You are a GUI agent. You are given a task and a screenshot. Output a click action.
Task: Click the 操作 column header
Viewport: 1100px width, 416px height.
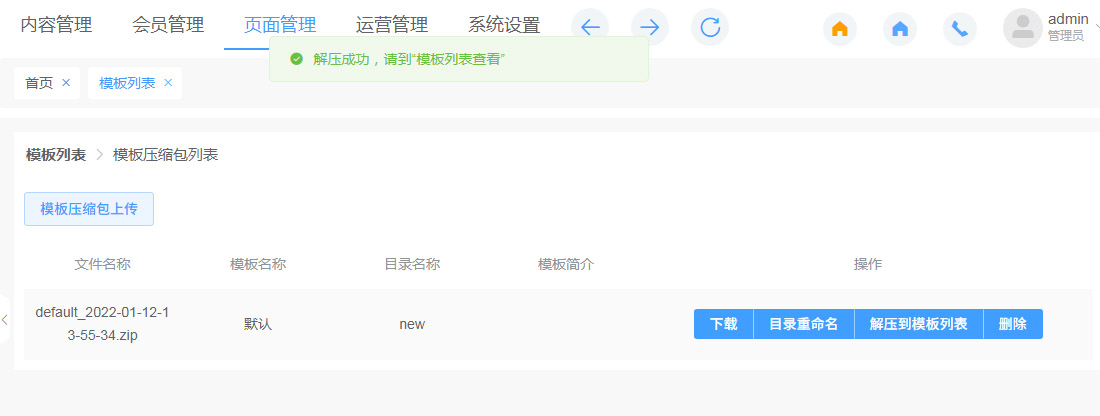(x=868, y=264)
